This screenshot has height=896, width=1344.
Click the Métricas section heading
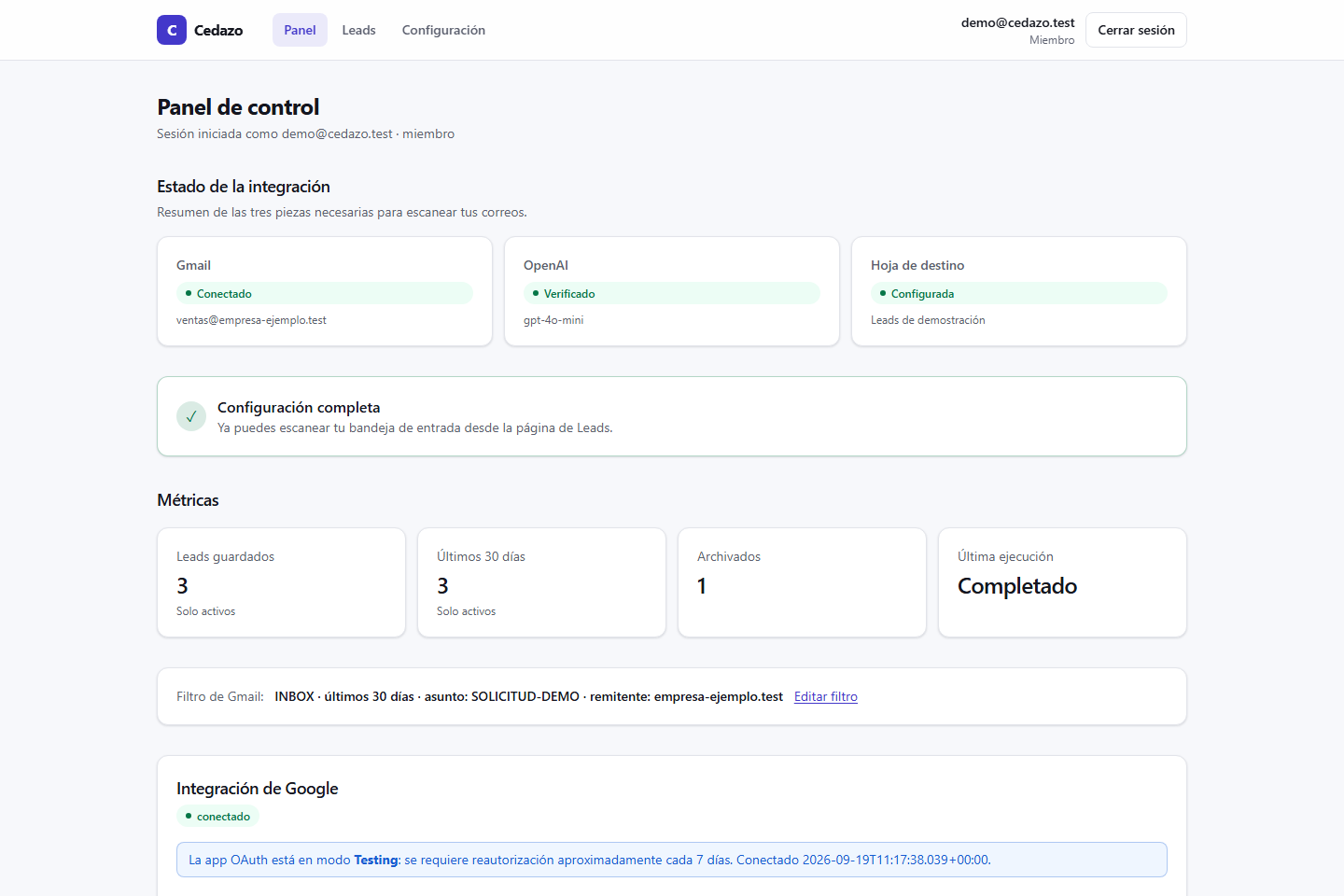pos(188,500)
